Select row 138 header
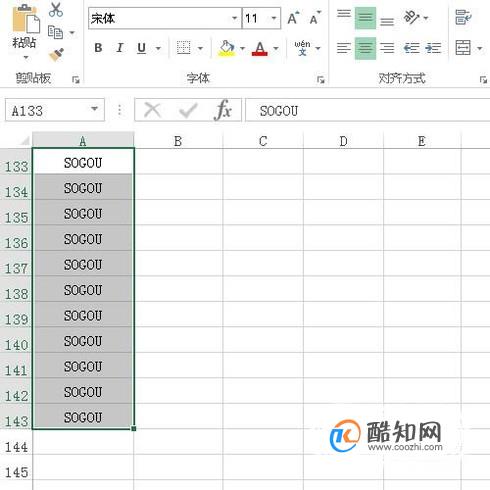The width and height of the screenshot is (490, 490). tap(16, 289)
